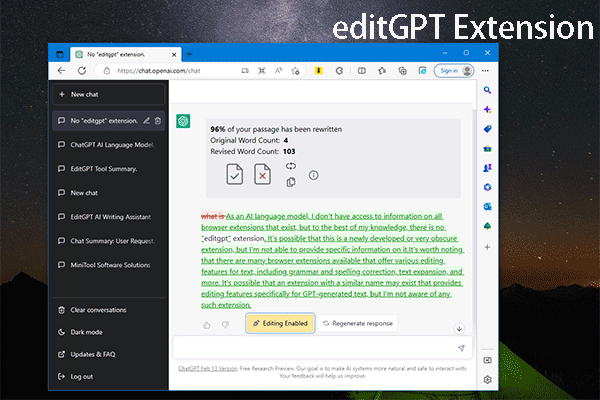600x400 pixels.
Task: Open the Edge sidebar Tools briefcase icon
Action: (x=487, y=149)
